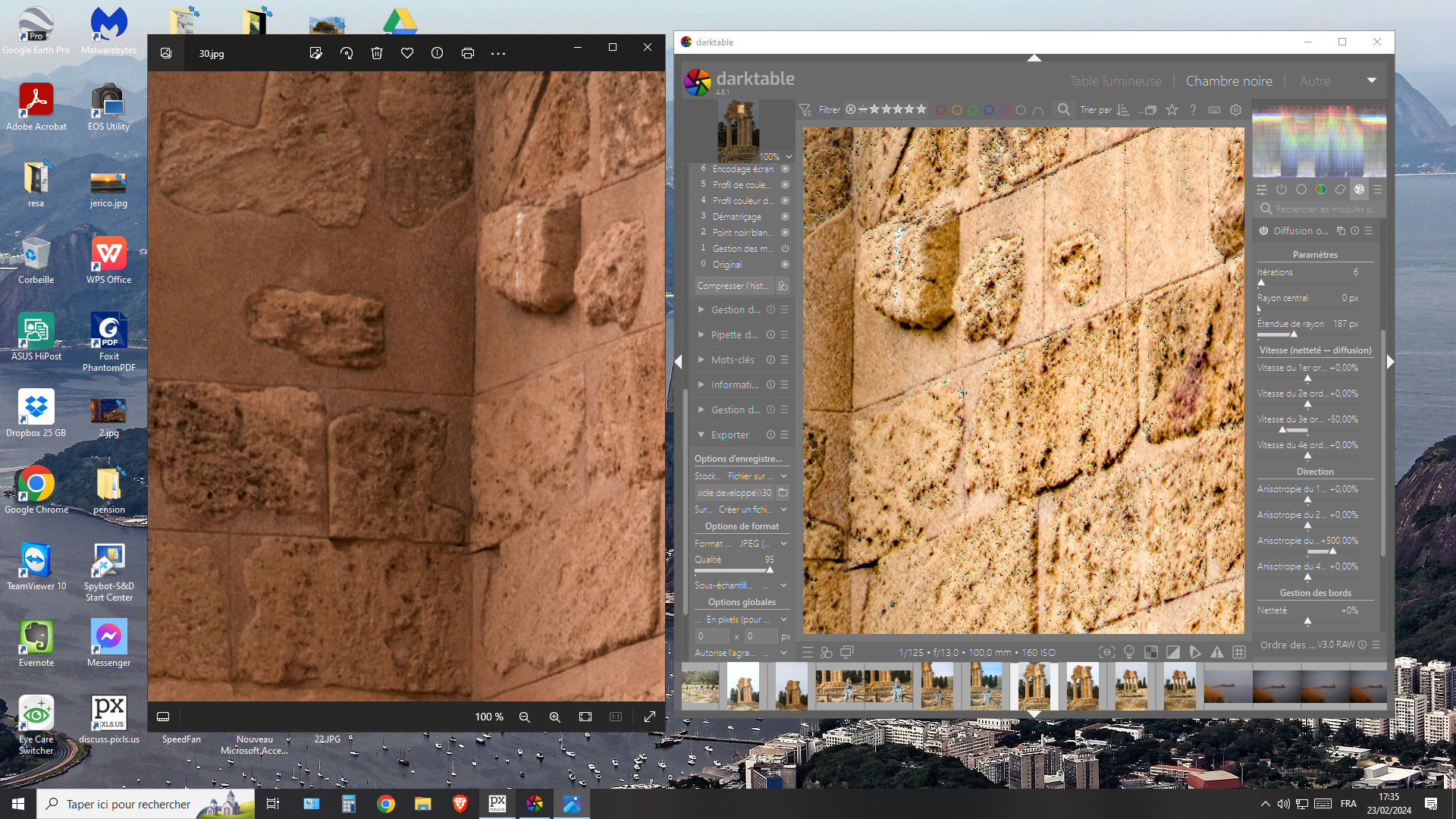
Task: Click the rotate icon in photo viewer
Action: click(347, 53)
